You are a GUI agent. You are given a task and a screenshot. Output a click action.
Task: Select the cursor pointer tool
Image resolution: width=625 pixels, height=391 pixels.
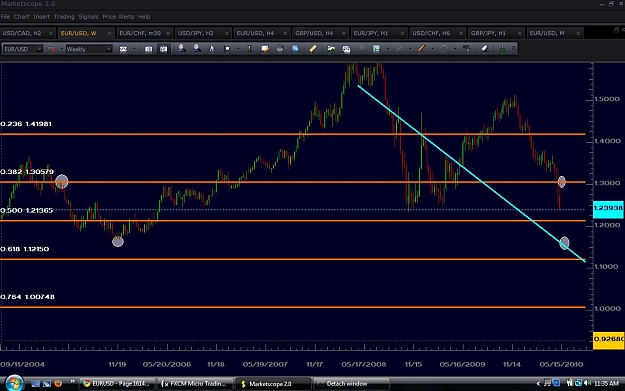click(x=212, y=49)
